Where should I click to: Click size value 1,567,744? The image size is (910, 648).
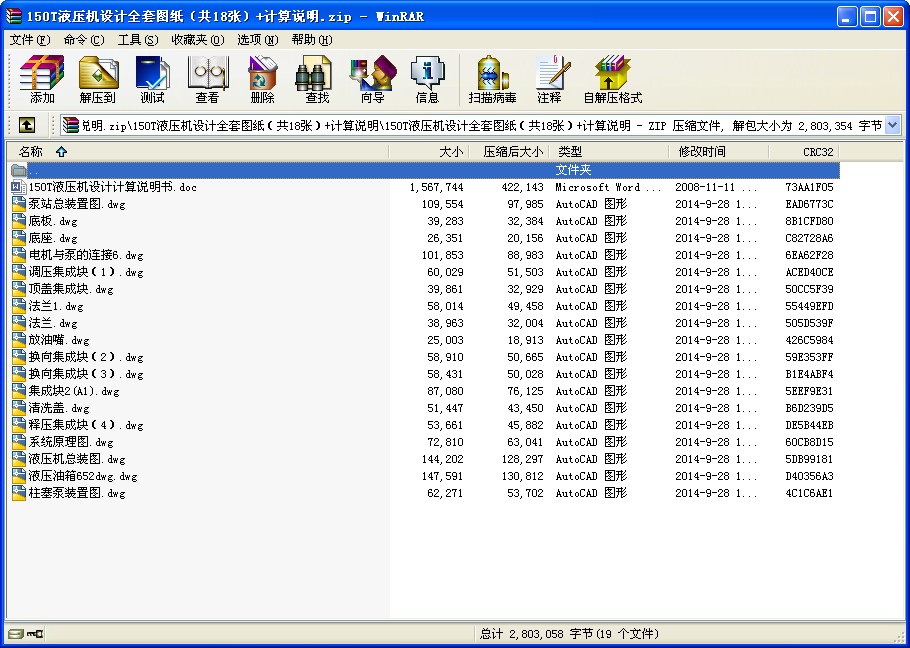[436, 187]
